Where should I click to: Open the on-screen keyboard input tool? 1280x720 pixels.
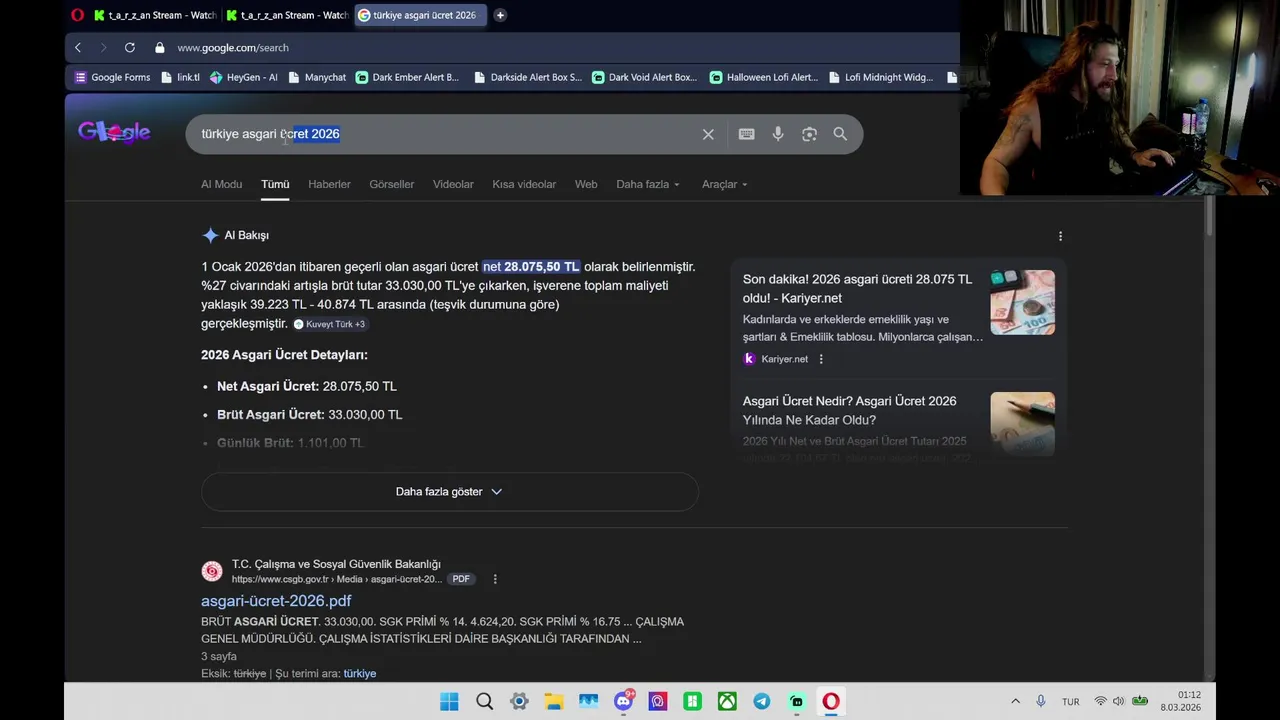(x=746, y=134)
